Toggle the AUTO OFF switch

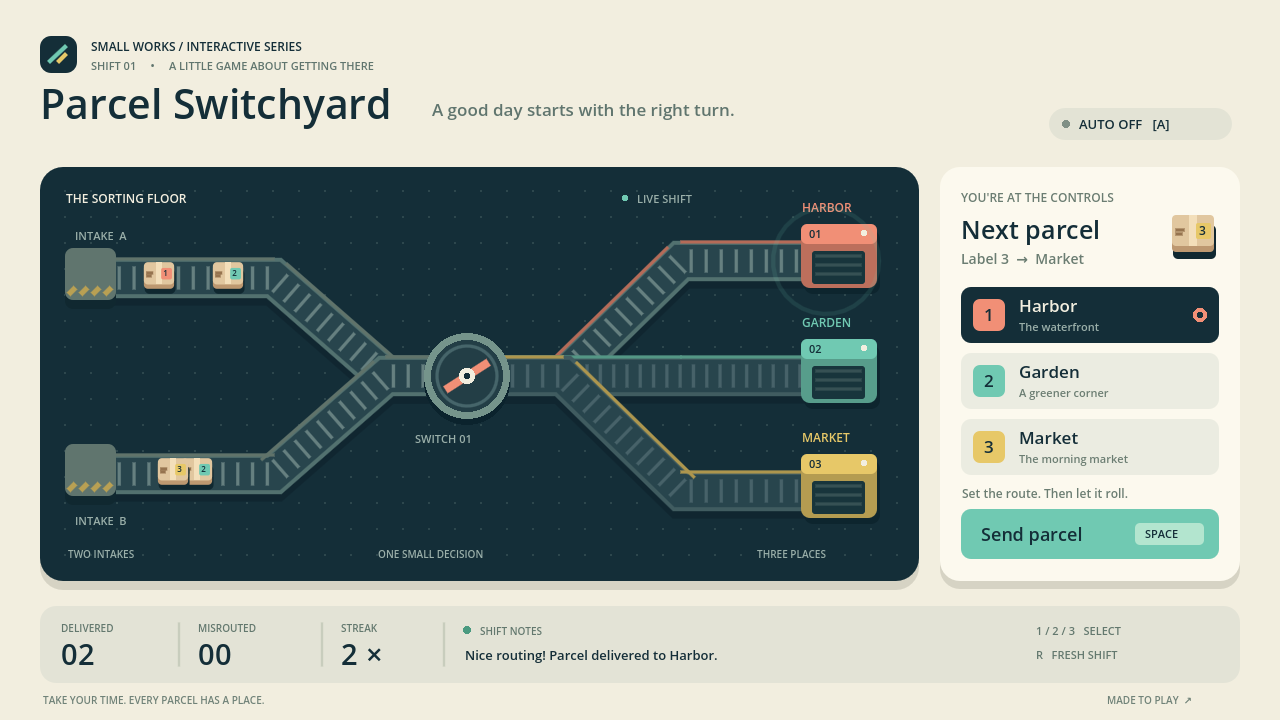click(1140, 124)
